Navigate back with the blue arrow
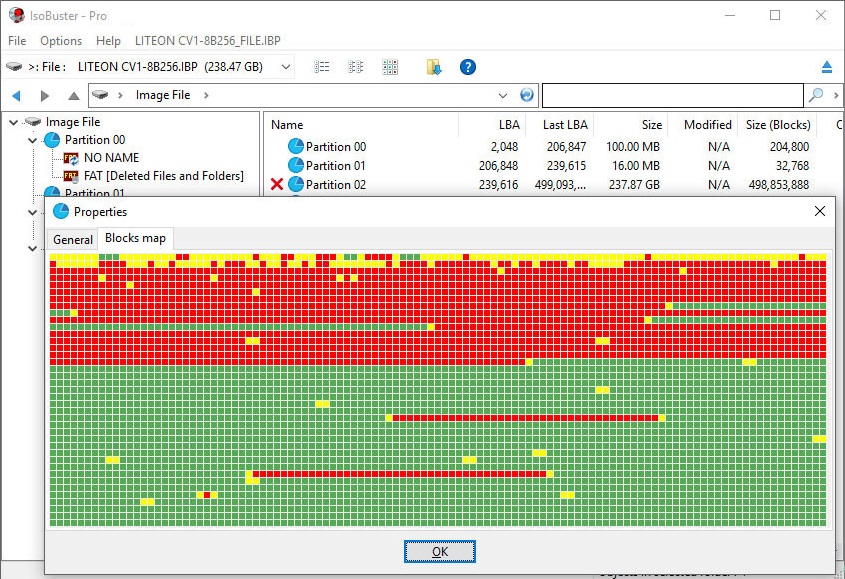This screenshot has width=845, height=579. [x=16, y=96]
